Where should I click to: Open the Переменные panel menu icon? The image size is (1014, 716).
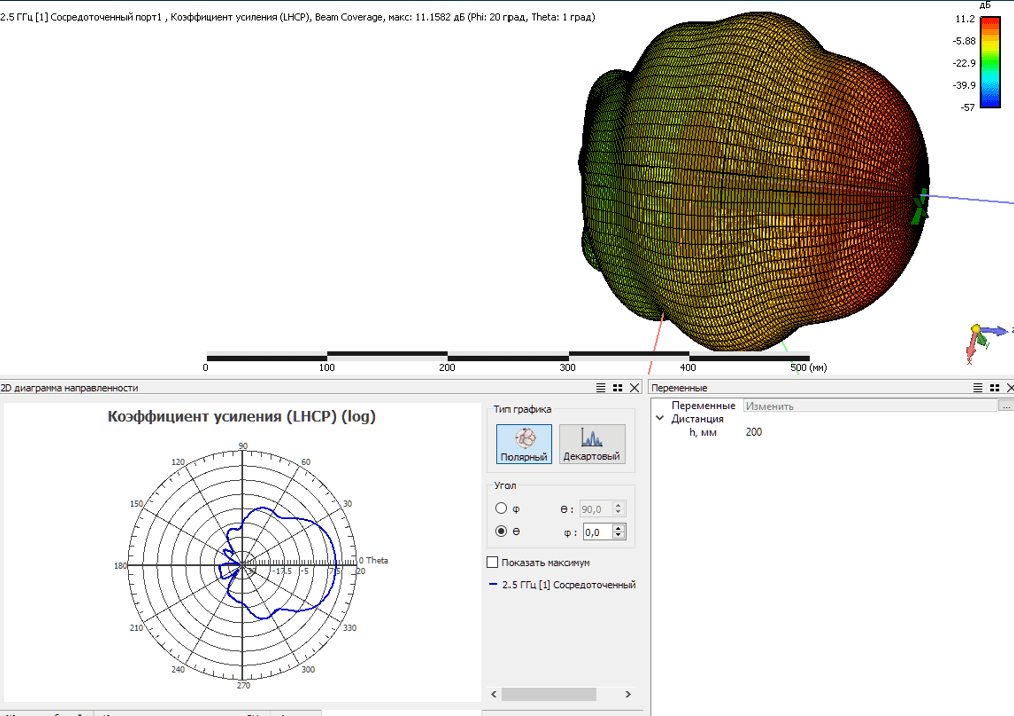point(978,388)
